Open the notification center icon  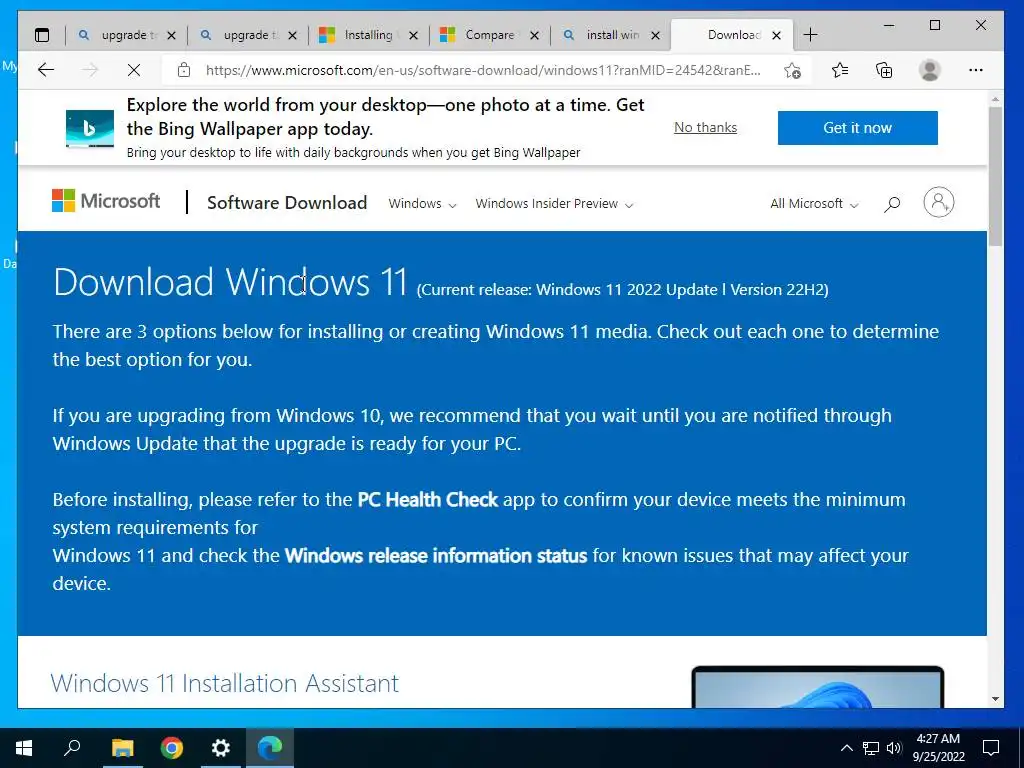[991, 748]
